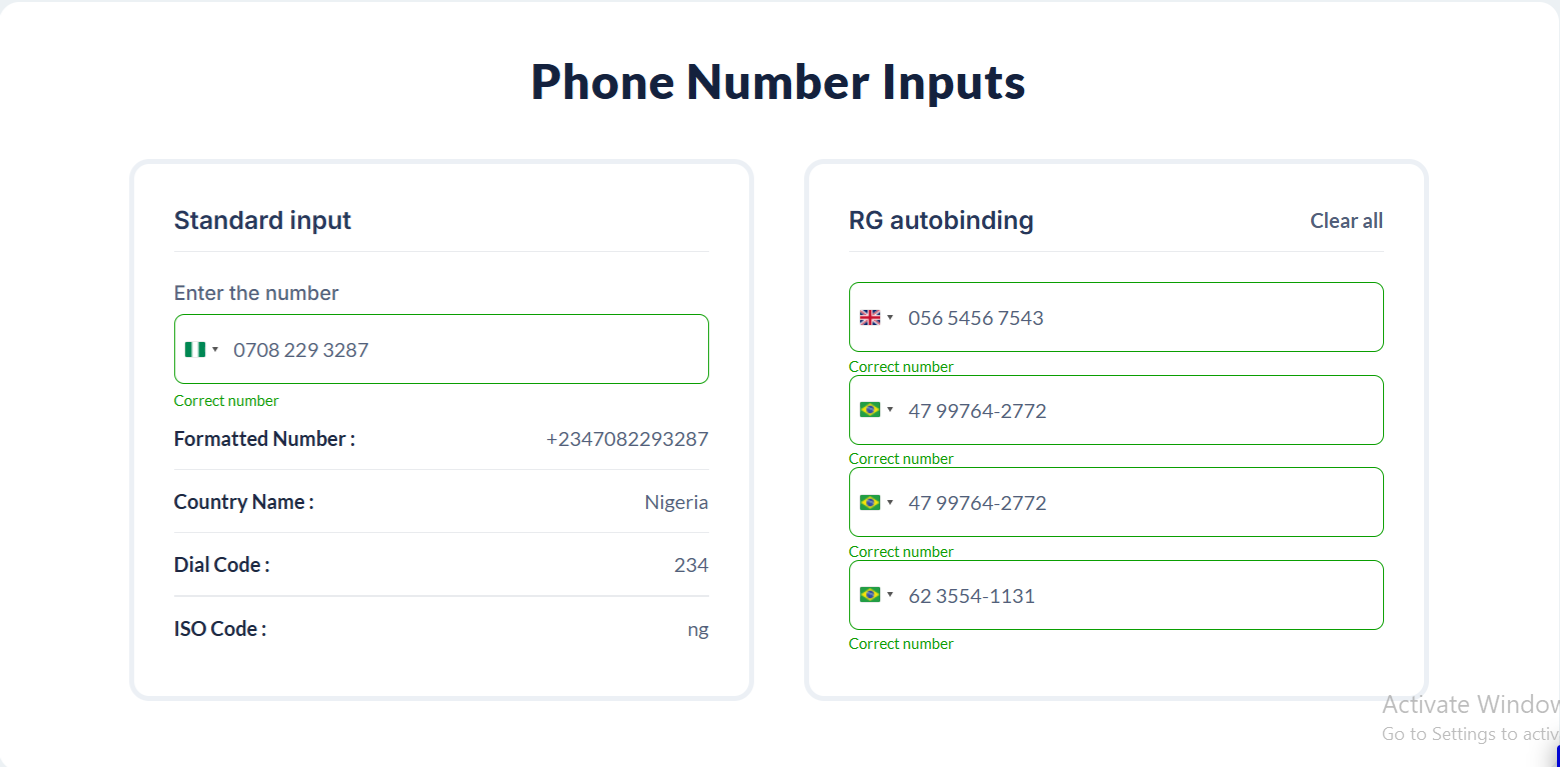This screenshot has width=1560, height=767.
Task: Click the United Kingdom flag icon
Action: point(870,318)
